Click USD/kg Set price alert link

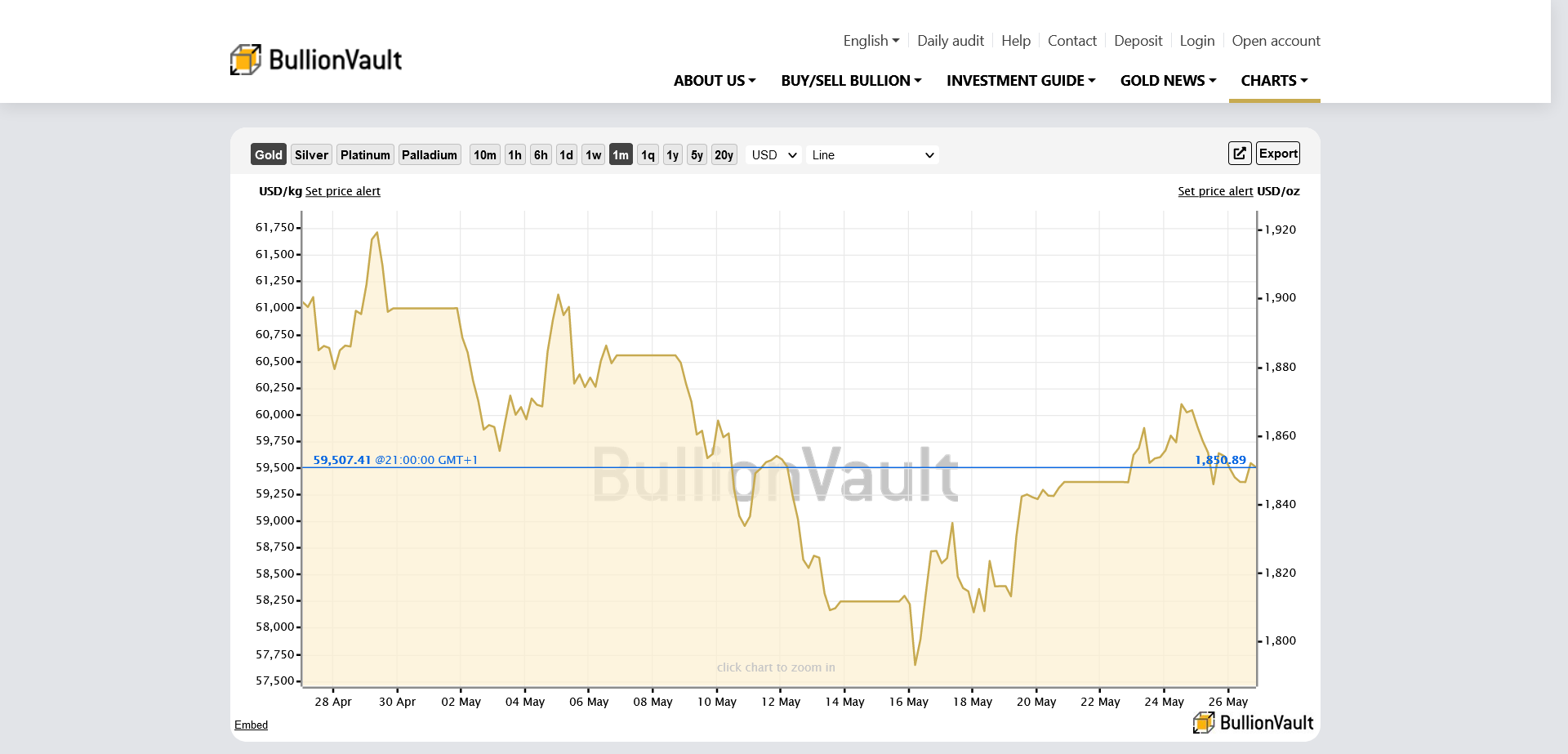click(x=342, y=191)
